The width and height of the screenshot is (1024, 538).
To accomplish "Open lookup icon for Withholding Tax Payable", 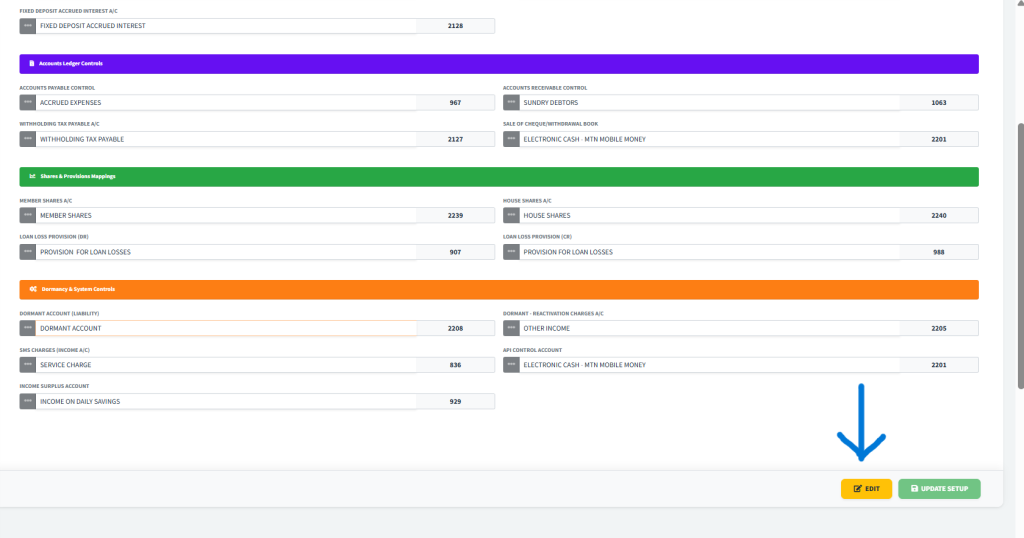I will click(28, 139).
